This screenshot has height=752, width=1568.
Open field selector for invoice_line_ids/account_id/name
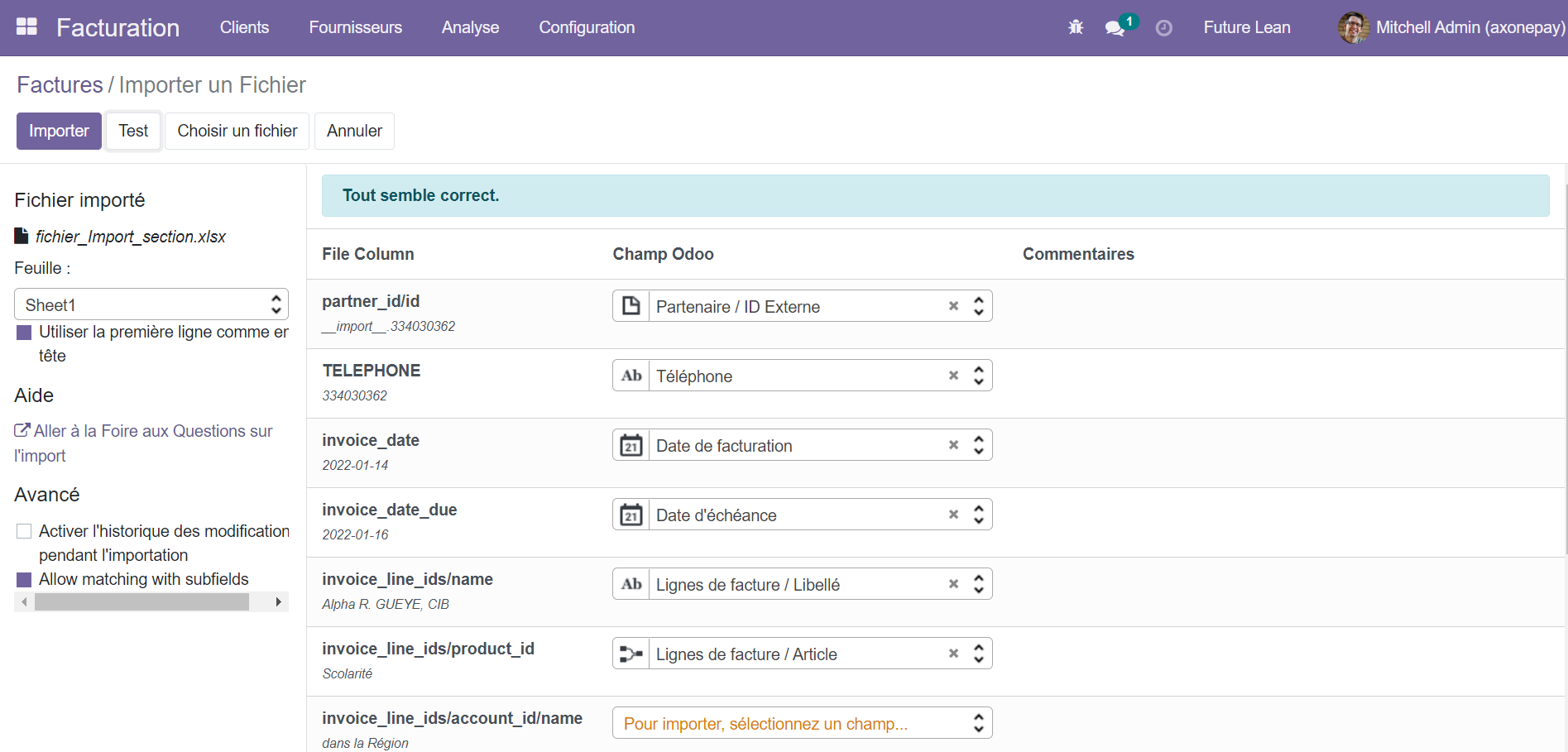801,723
